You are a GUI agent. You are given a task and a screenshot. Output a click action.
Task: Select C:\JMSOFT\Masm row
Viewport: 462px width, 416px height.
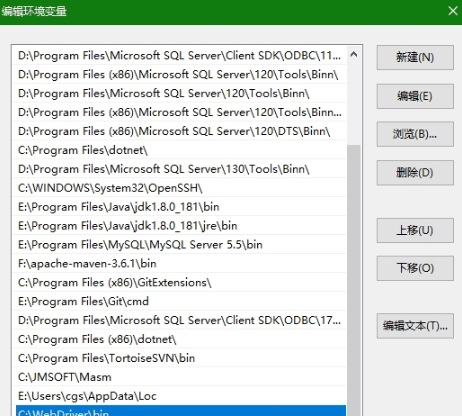click(x=180, y=377)
